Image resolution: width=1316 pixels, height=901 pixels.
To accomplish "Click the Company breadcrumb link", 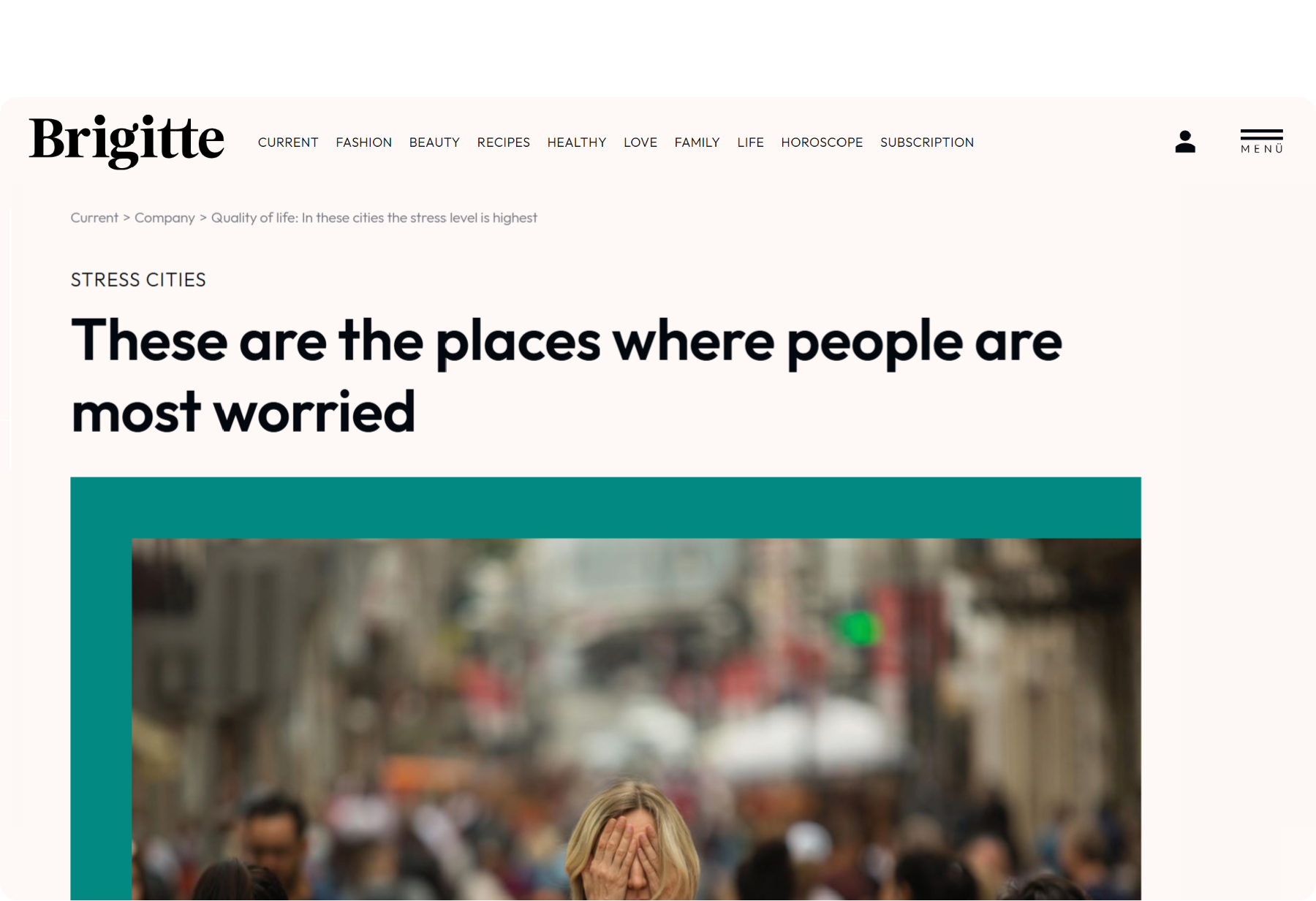I will click(x=164, y=218).
